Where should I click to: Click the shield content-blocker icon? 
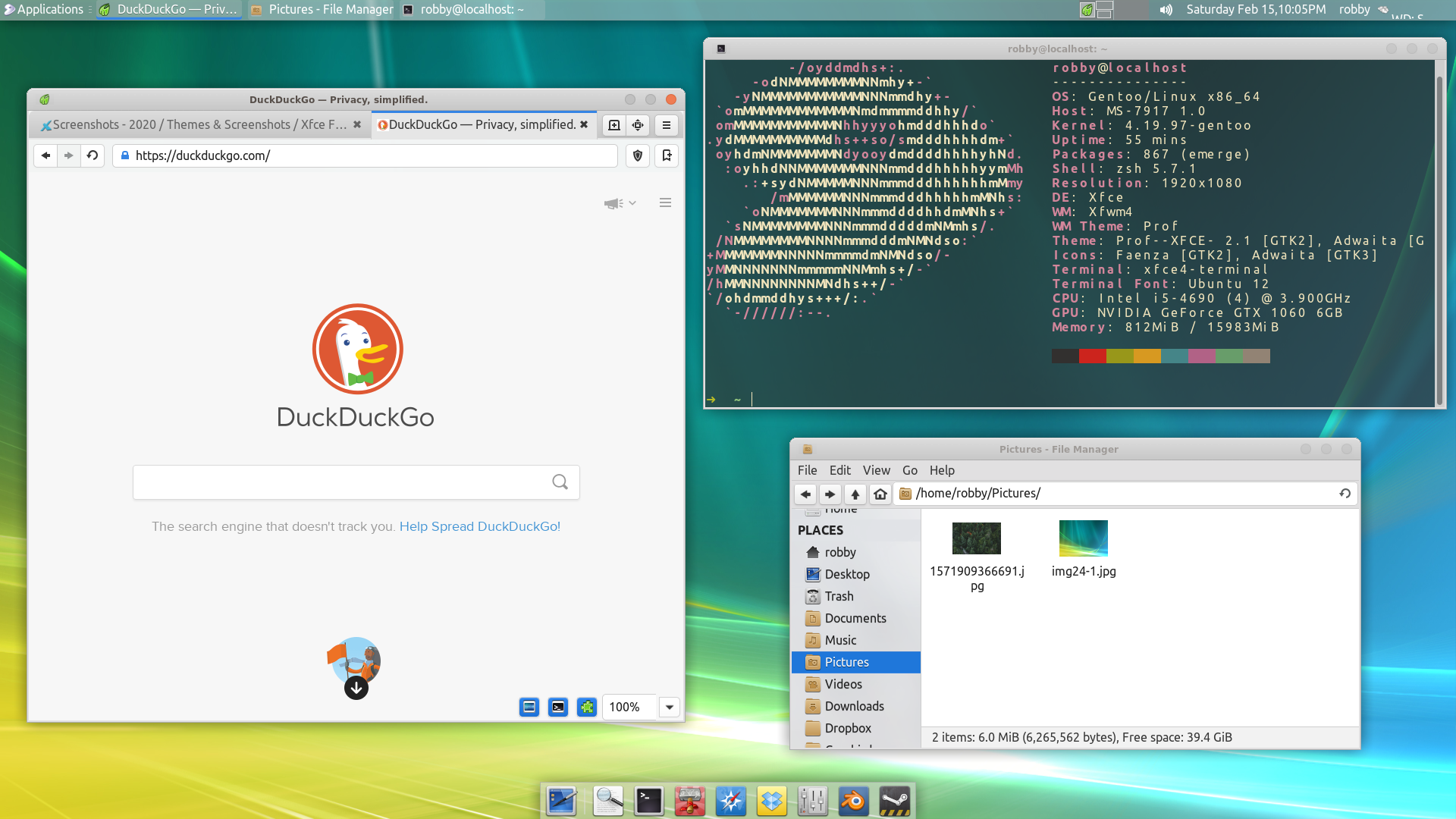click(638, 155)
